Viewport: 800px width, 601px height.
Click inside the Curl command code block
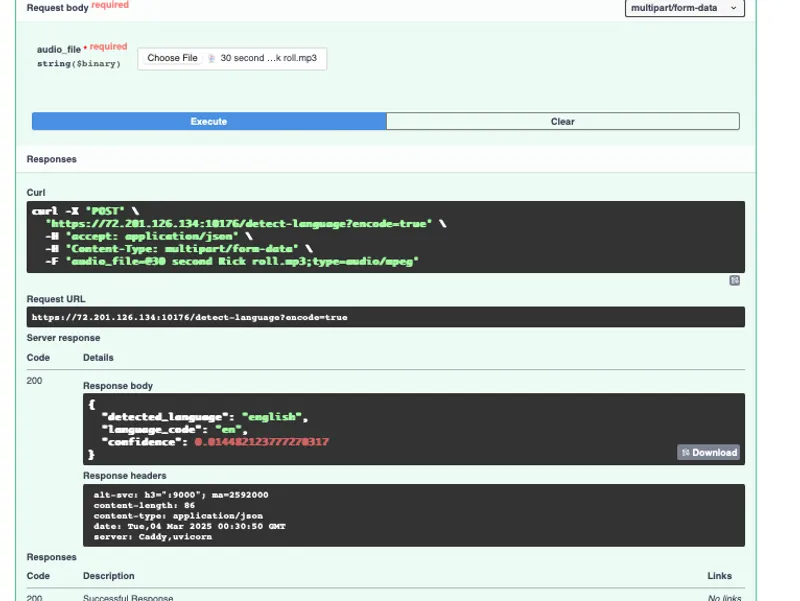click(385, 237)
